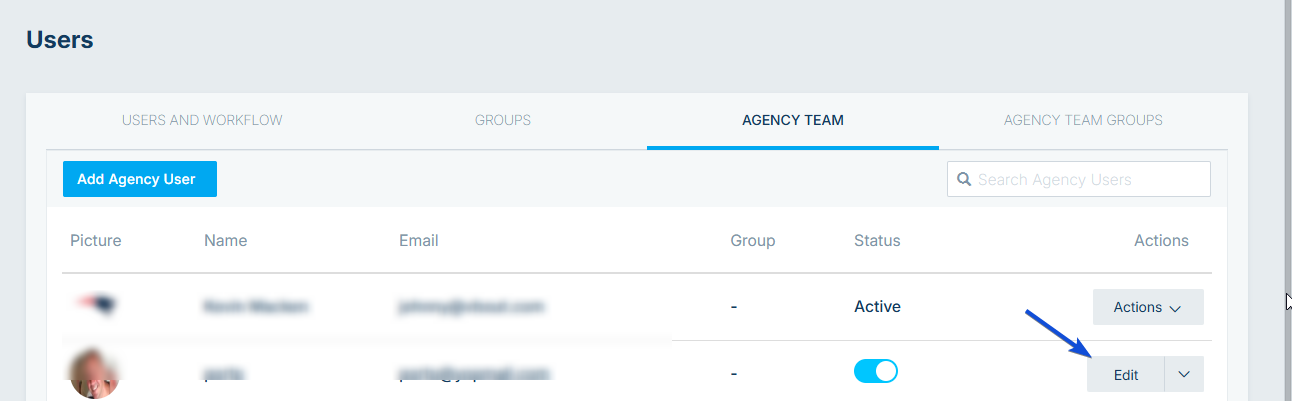The width and height of the screenshot is (1292, 401).
Task: Expand the Actions dropdown button
Action: 1148,307
